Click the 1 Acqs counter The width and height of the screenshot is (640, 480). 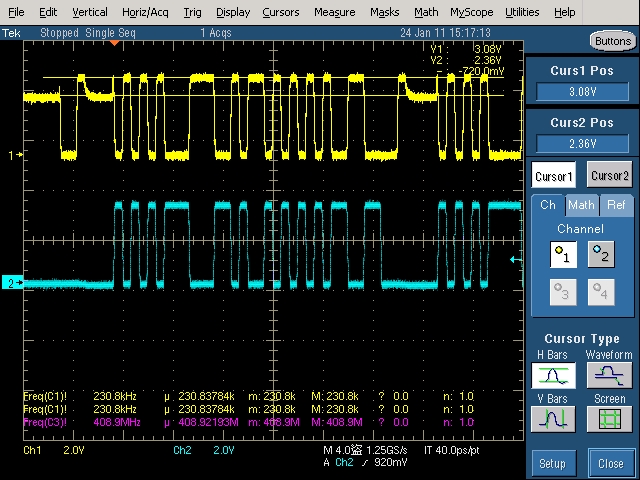216,33
